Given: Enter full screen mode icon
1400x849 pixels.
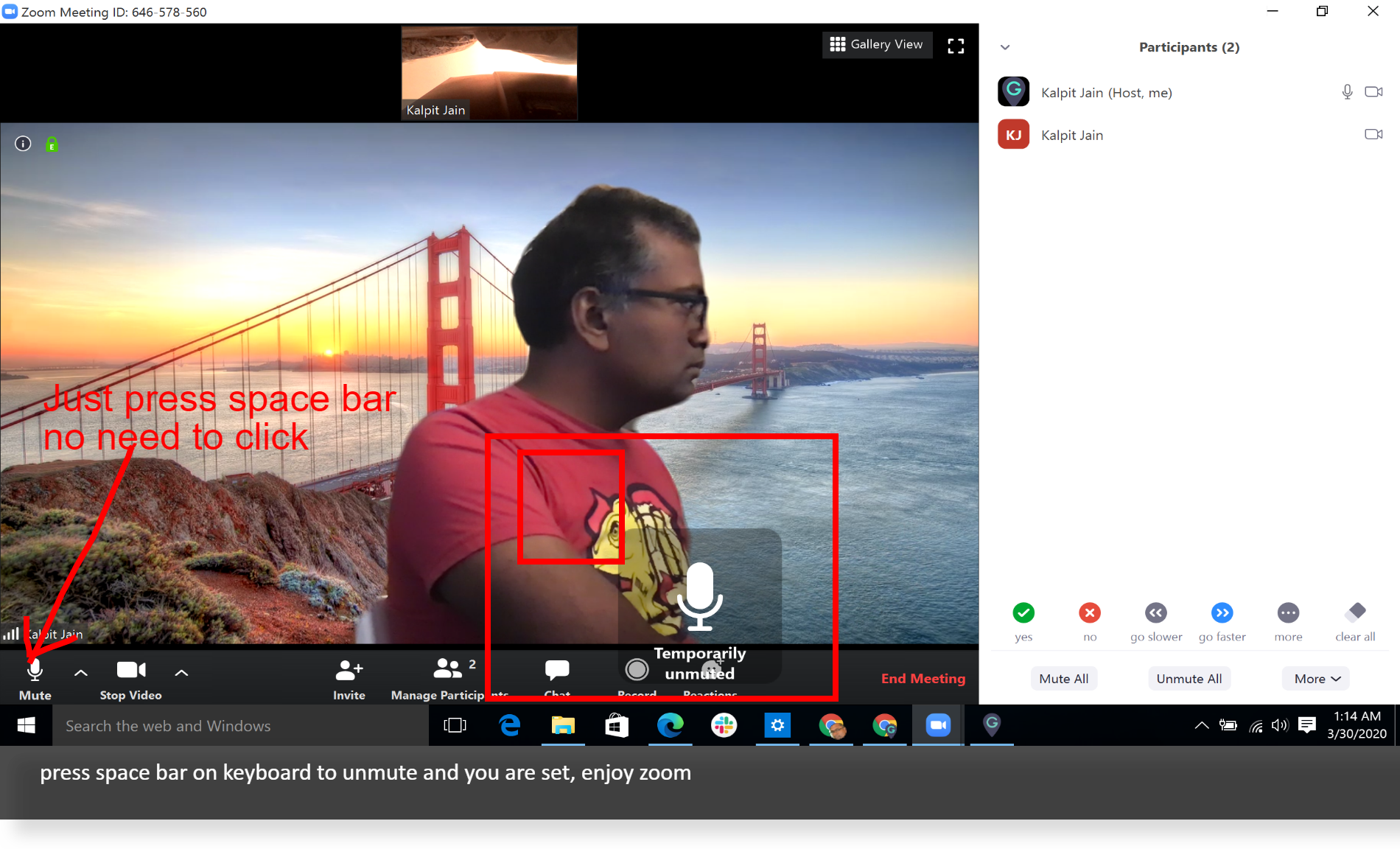Looking at the screenshot, I should [956, 46].
